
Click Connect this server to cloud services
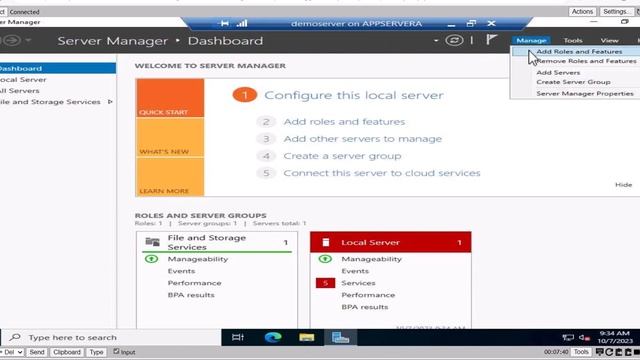[382, 173]
